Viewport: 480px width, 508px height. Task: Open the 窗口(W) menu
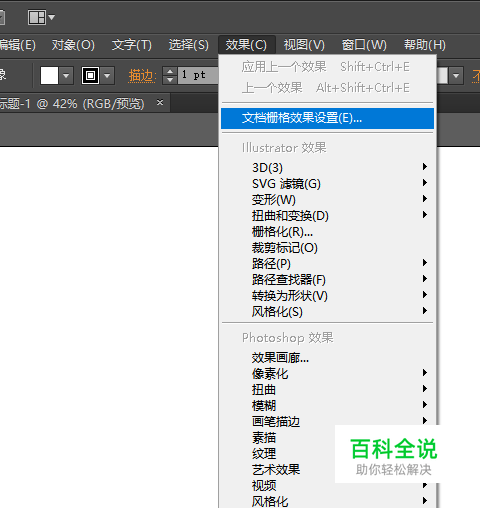tap(364, 45)
